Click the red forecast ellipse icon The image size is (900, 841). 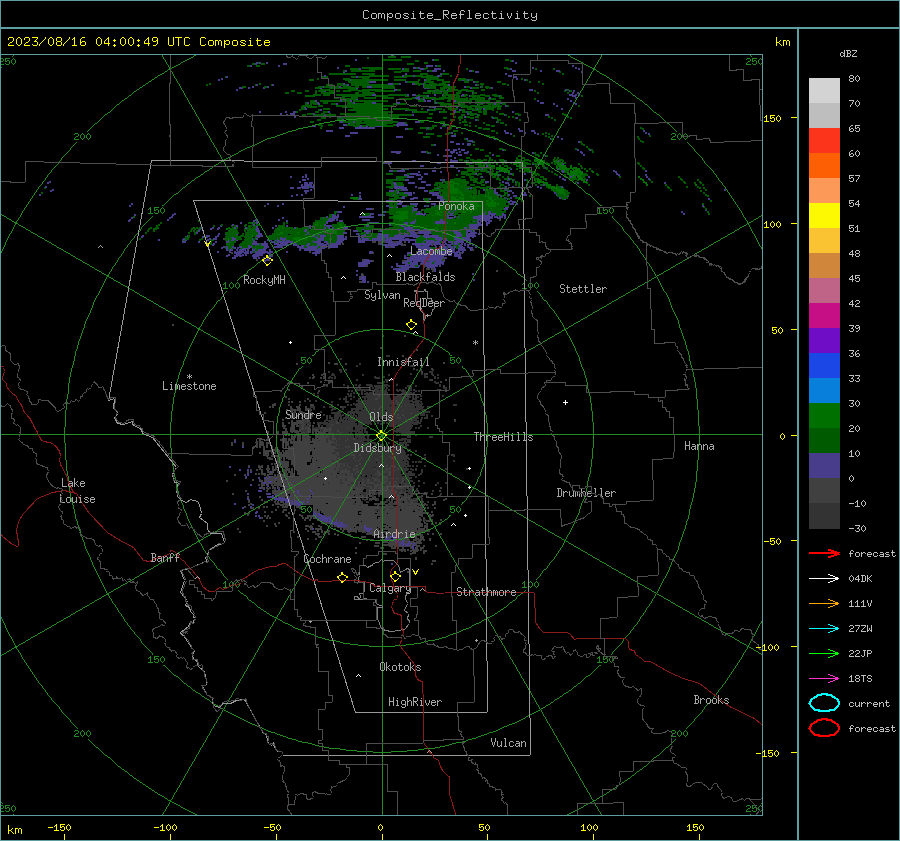point(824,728)
